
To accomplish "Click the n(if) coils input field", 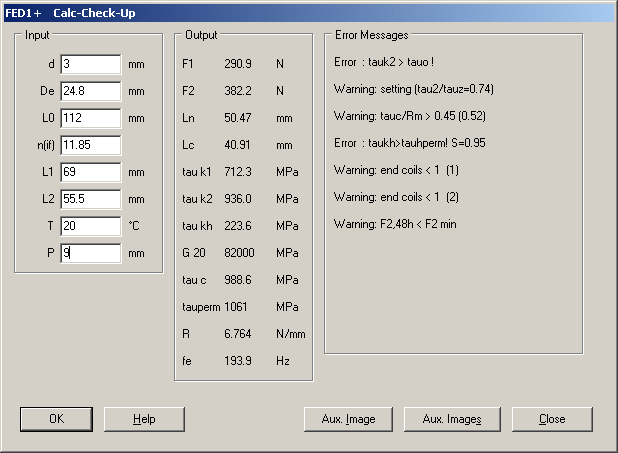I will (x=90, y=145).
